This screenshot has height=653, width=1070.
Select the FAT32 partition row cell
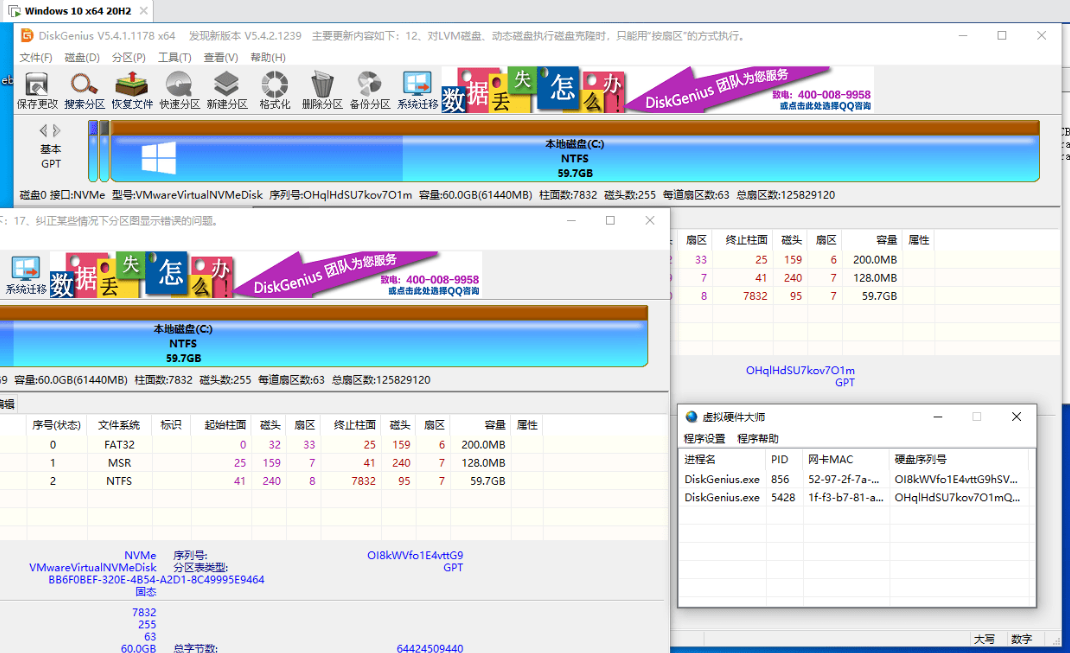point(119,445)
